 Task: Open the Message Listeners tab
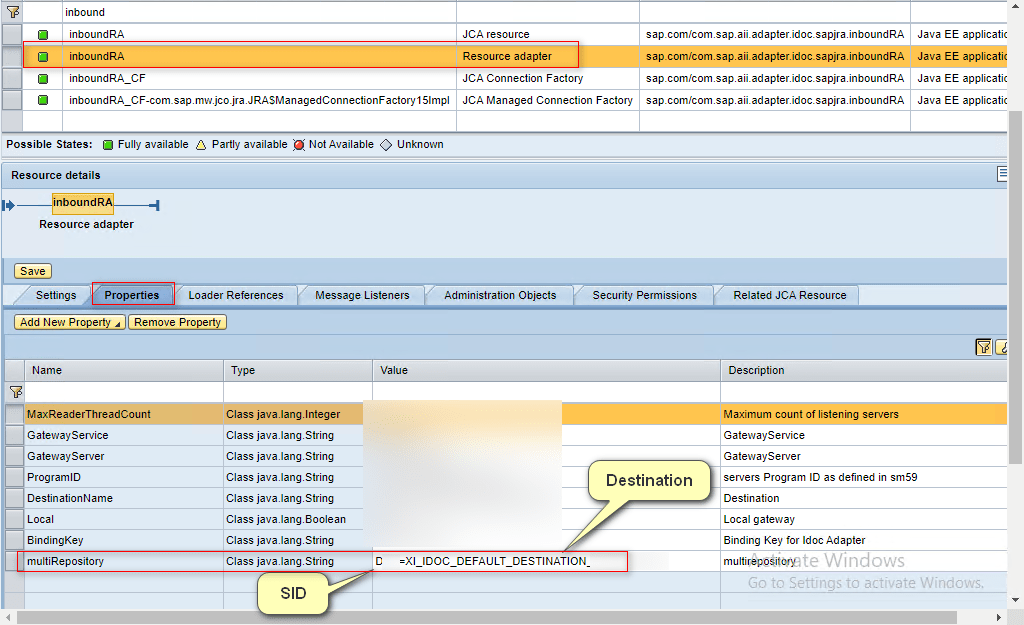[x=362, y=295]
